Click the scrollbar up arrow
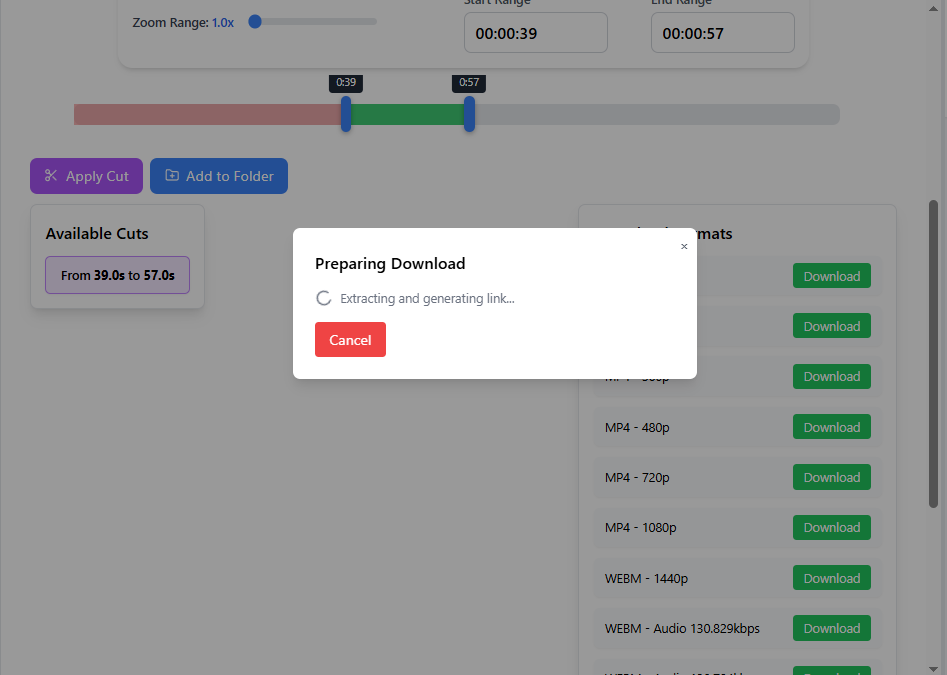This screenshot has height=675, width=947. coord(933,8)
